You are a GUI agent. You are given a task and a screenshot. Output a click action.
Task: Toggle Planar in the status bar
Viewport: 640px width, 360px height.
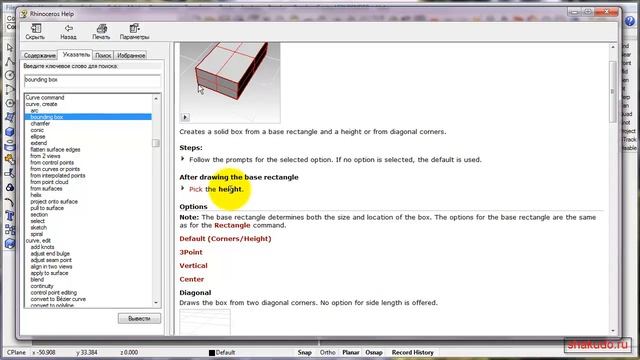coord(351,353)
